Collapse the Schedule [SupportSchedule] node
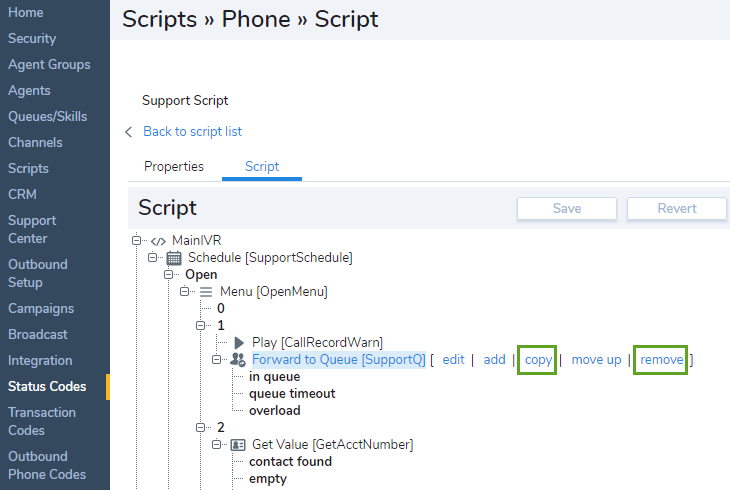Viewport: 730px width, 490px height. [x=153, y=258]
